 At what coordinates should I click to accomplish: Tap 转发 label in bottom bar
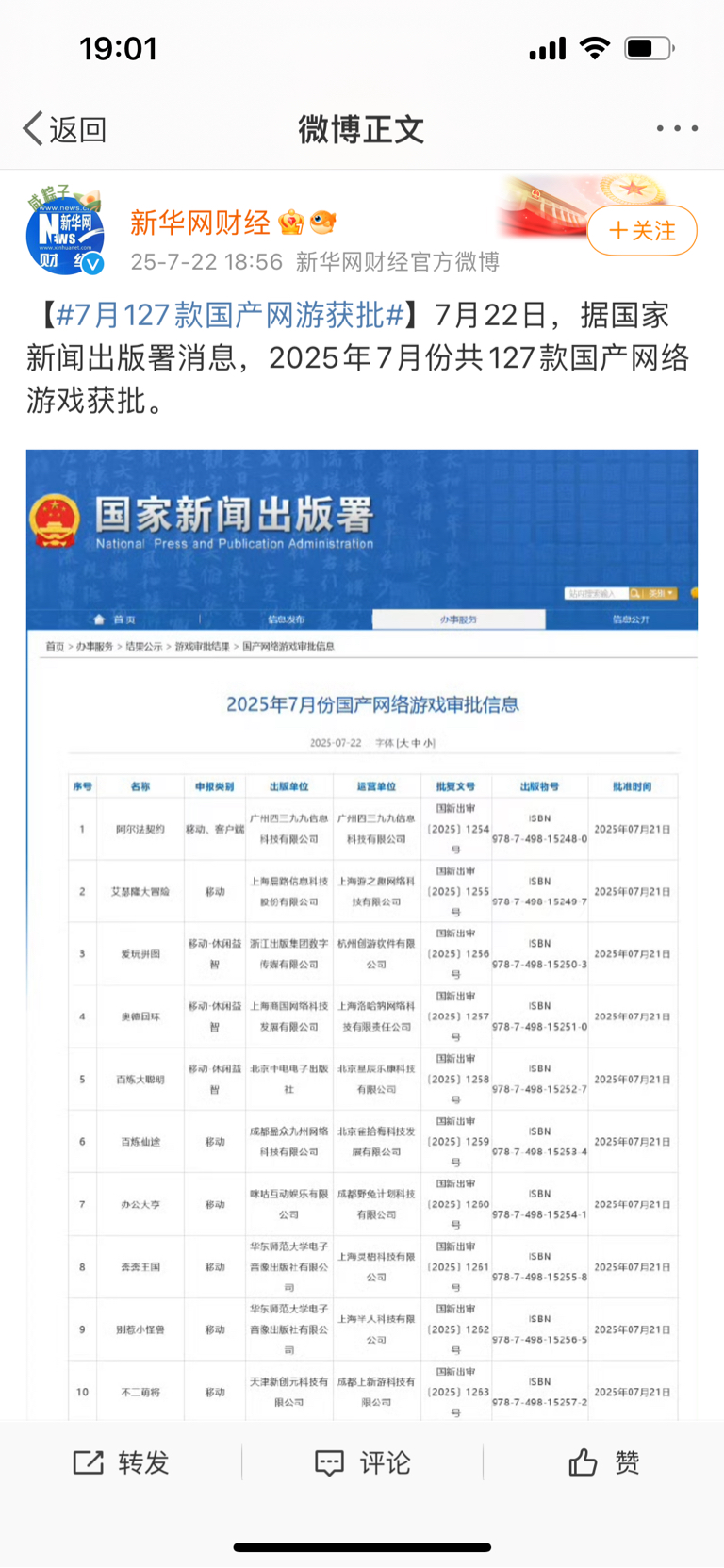click(x=143, y=1462)
